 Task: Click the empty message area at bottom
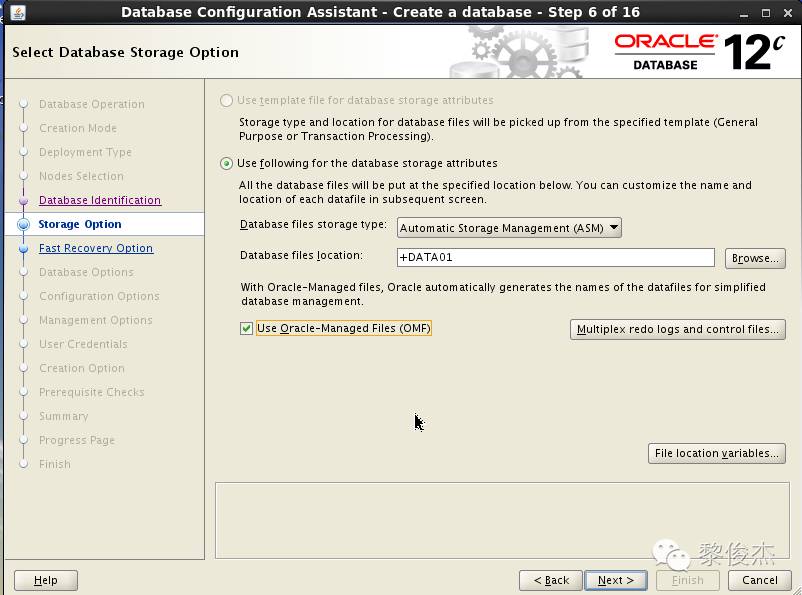pos(502,520)
